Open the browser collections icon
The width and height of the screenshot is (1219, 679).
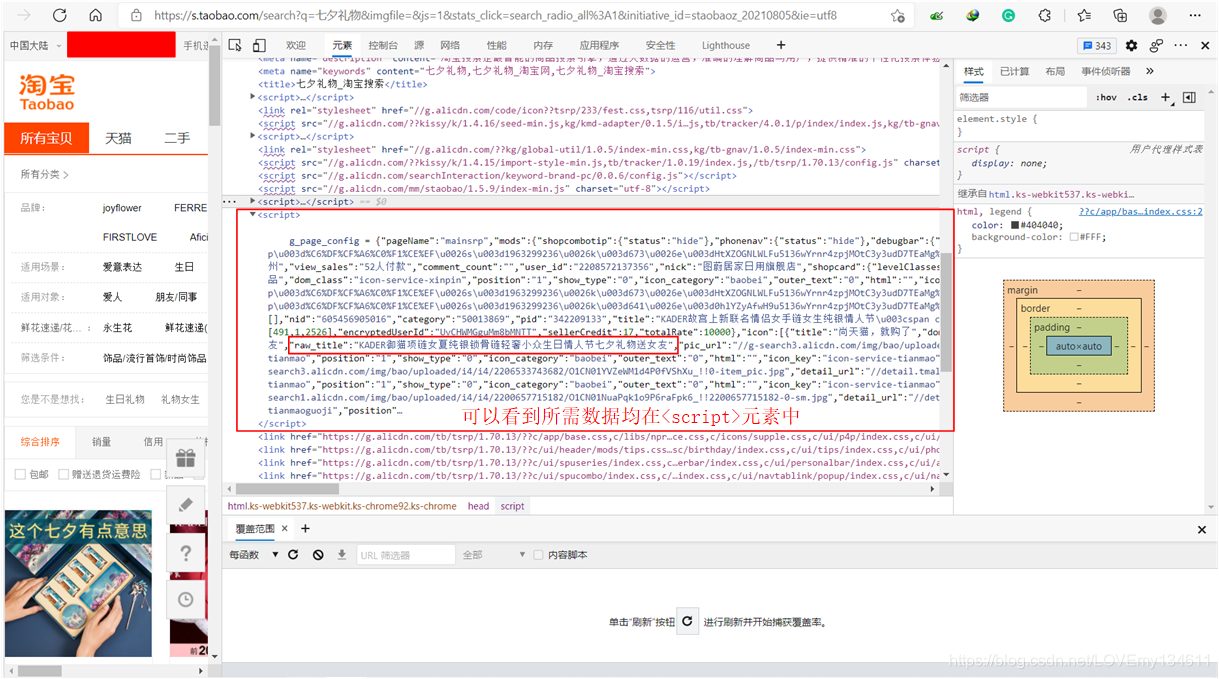pos(1120,16)
